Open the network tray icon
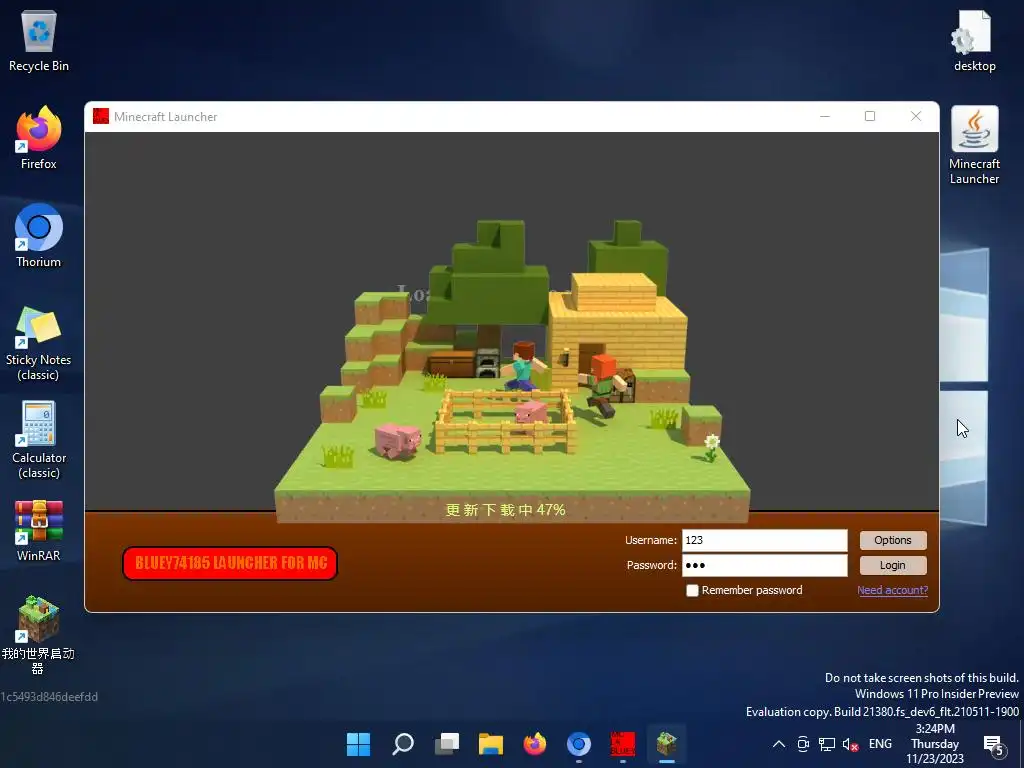This screenshot has height=768, width=1024. [x=827, y=744]
